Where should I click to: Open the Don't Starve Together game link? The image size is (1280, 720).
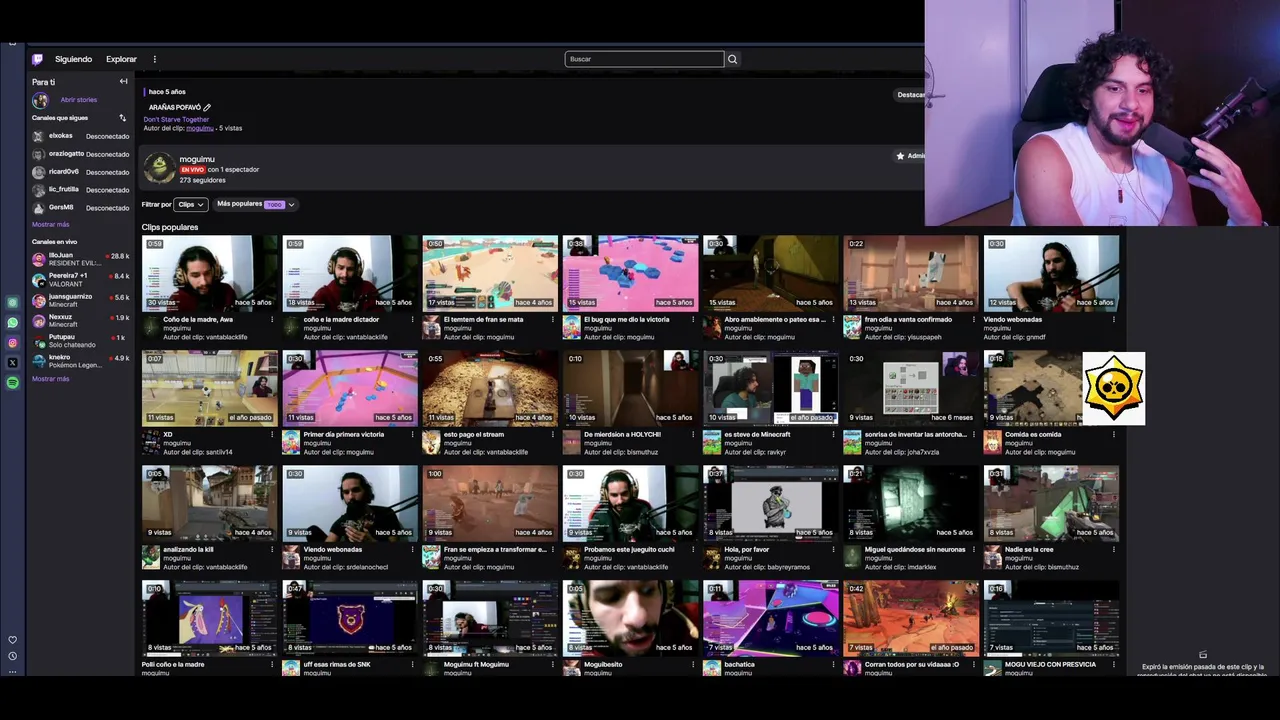point(176,119)
